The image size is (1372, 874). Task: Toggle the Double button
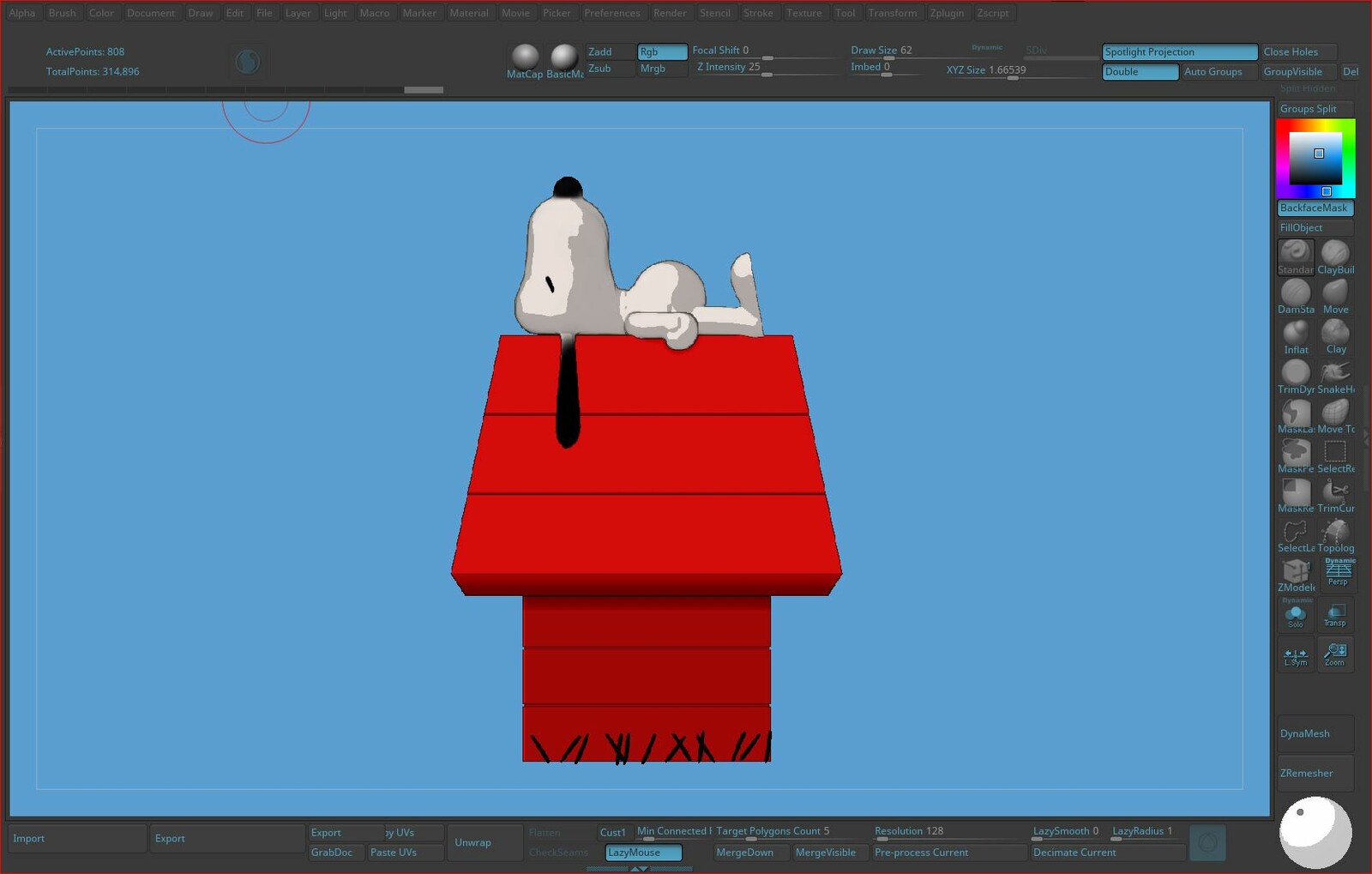[1140, 72]
